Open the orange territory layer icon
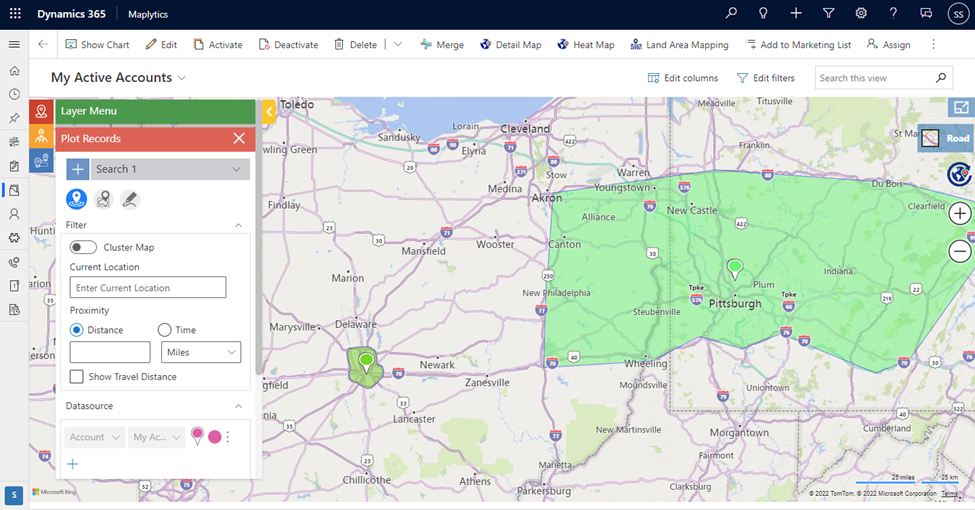Screen dimensions: 975x510 (x=41, y=136)
